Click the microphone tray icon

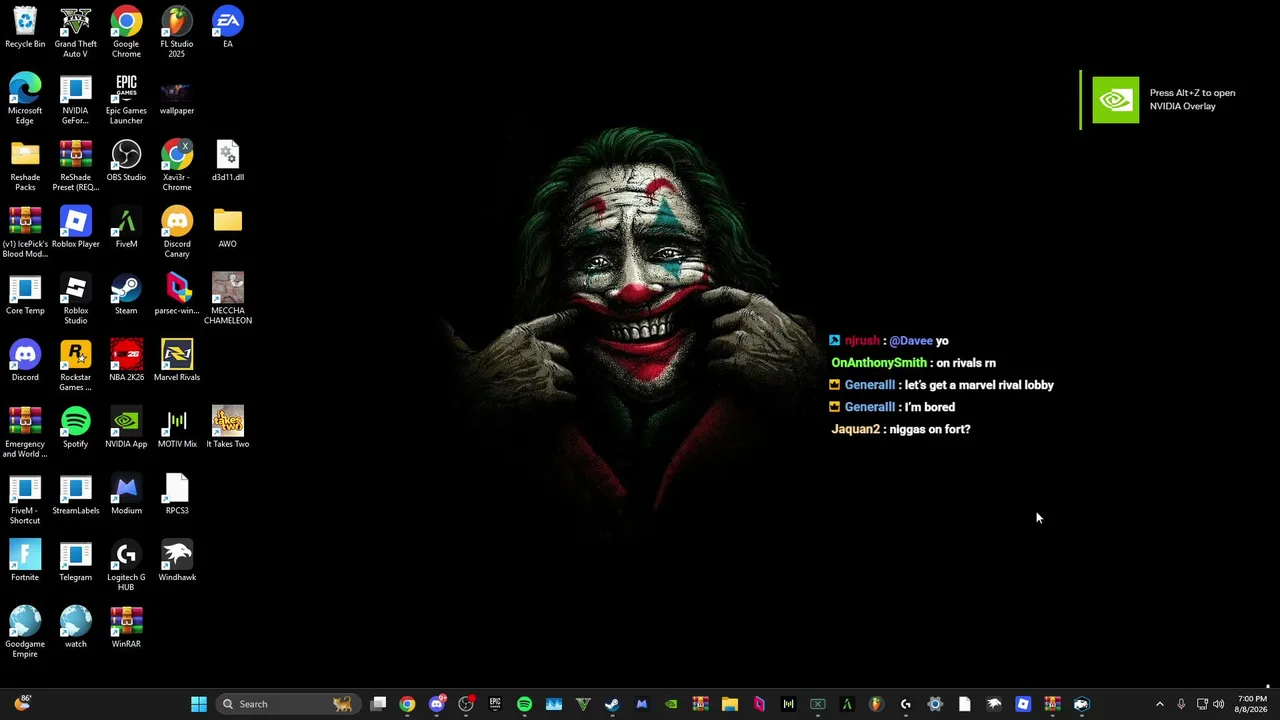click(x=1181, y=704)
